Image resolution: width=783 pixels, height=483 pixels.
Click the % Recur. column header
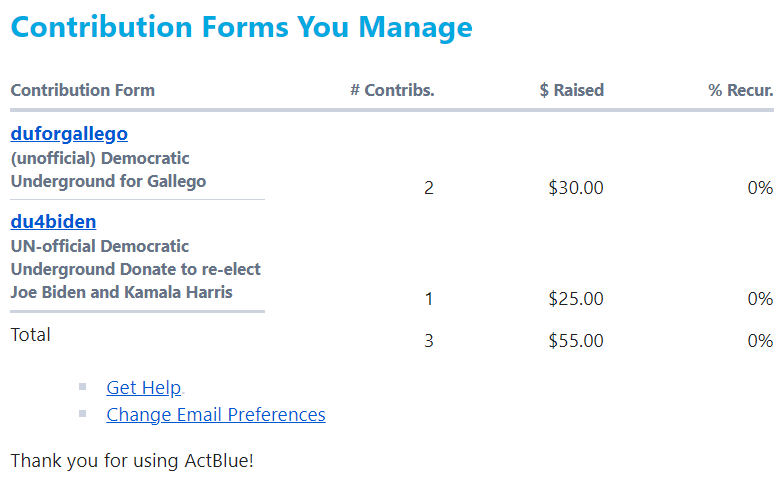pos(741,90)
